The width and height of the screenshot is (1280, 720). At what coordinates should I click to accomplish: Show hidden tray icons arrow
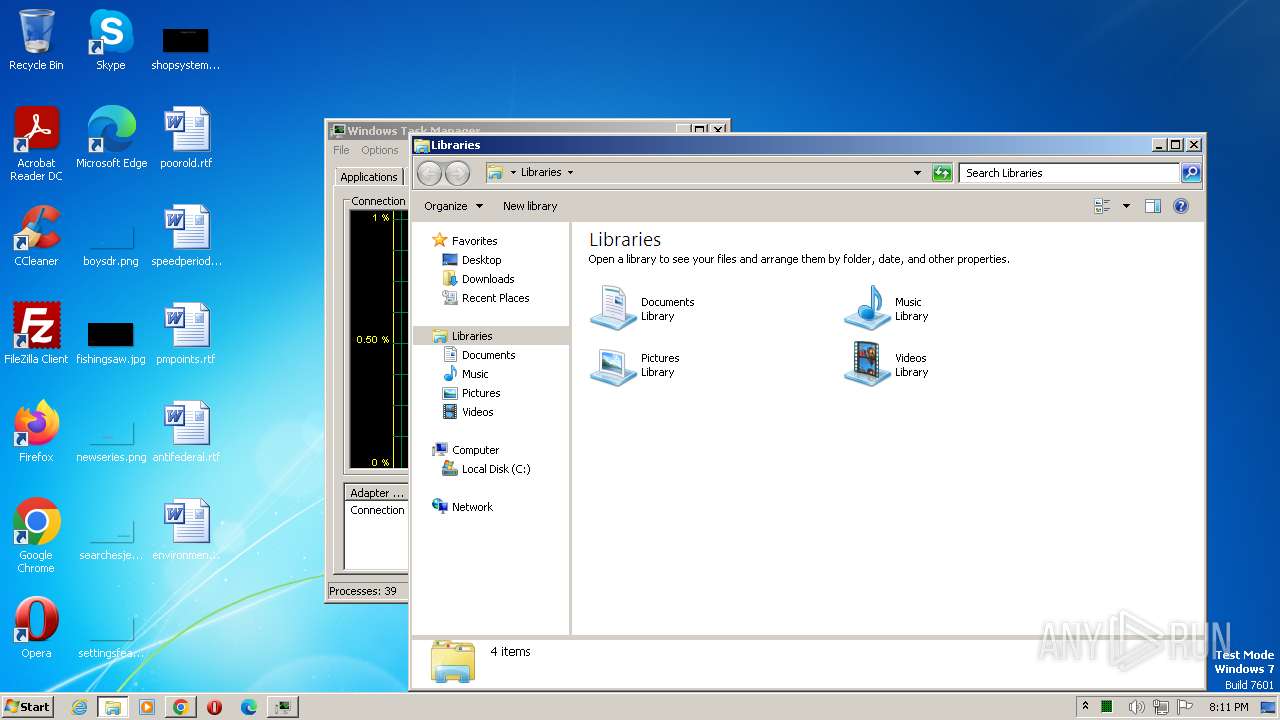pos(1085,707)
